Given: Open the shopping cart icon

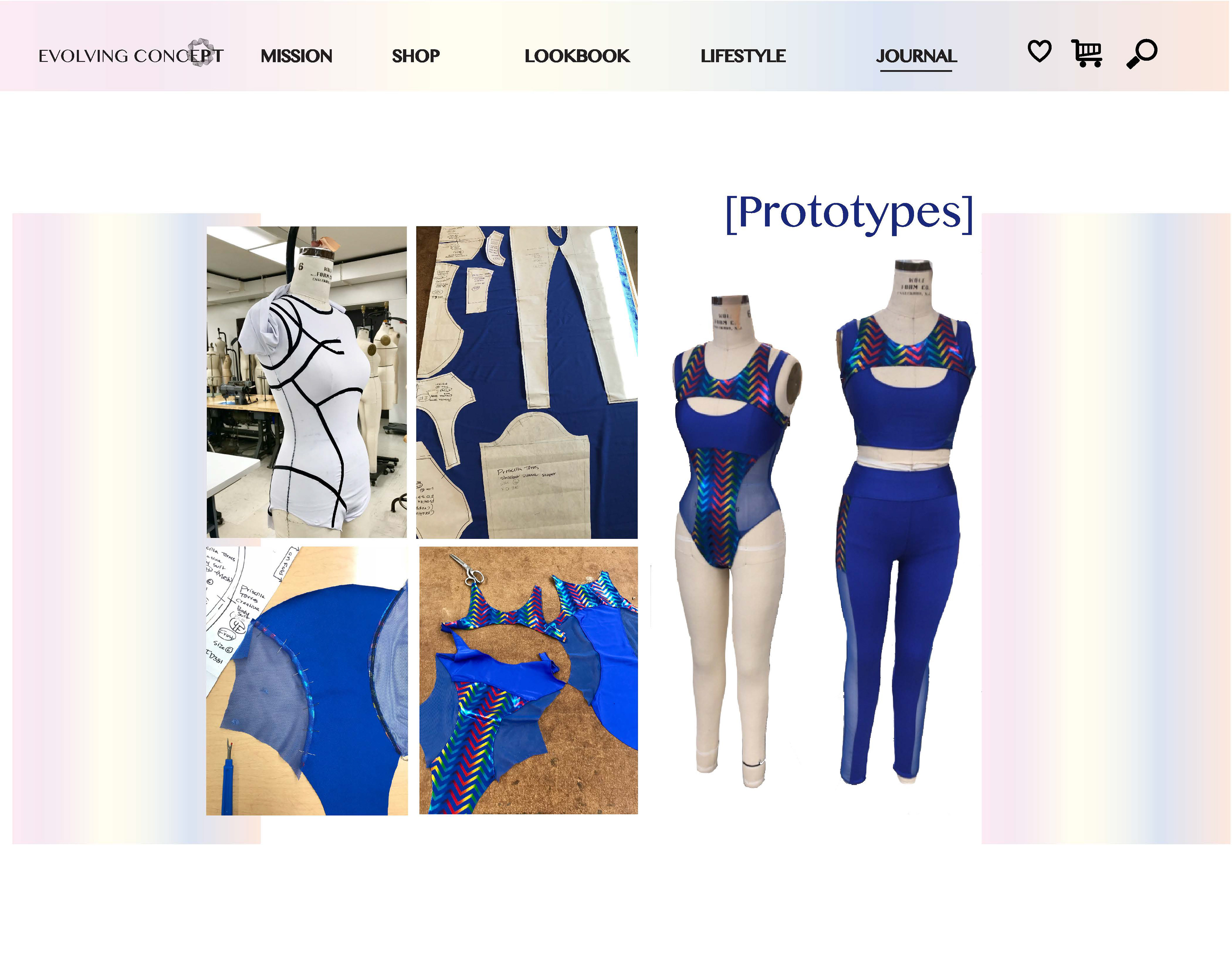Looking at the screenshot, I should [1086, 53].
